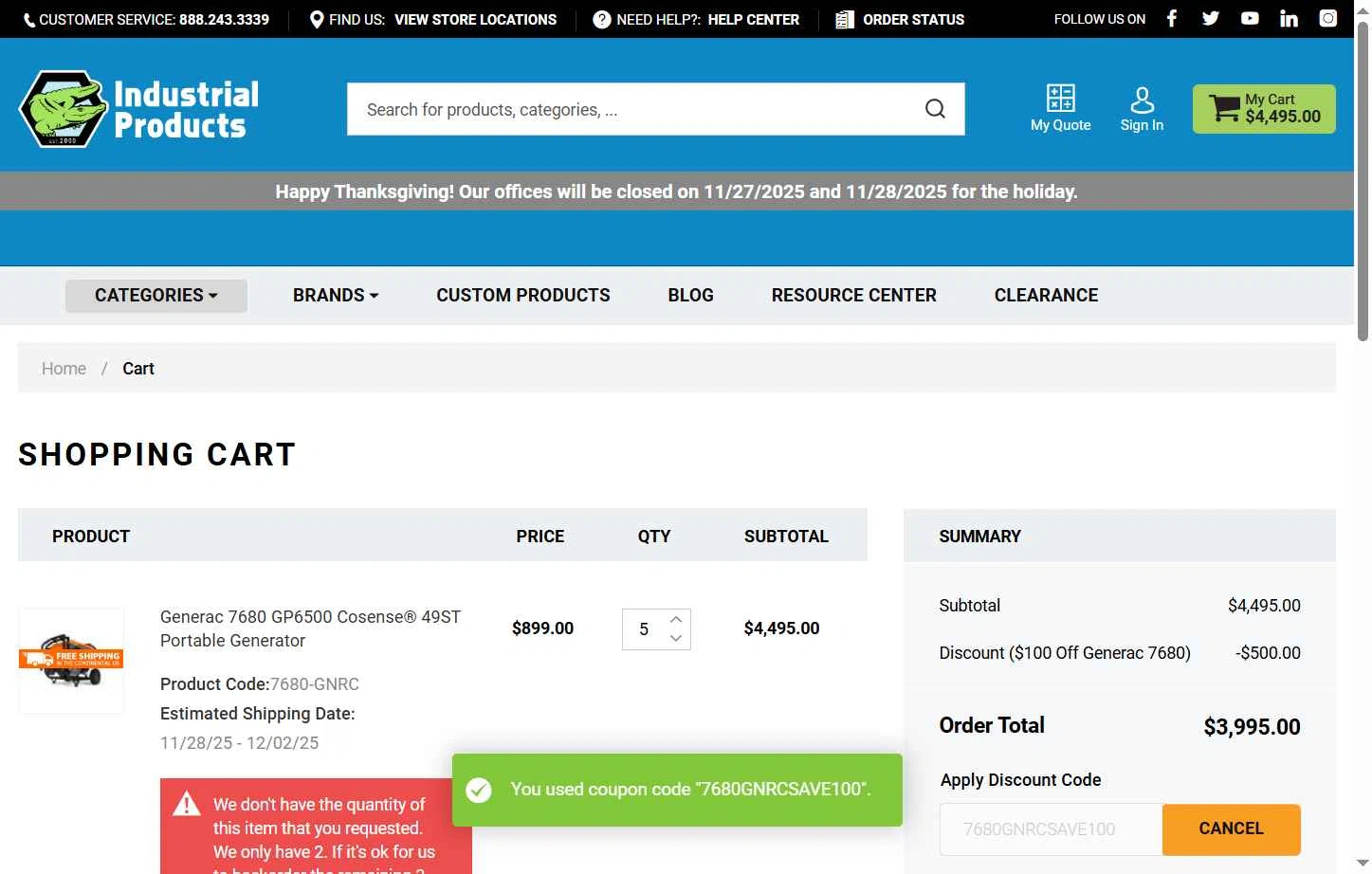The image size is (1372, 874).
Task: Expand the Brands dropdown menu
Action: coord(336,296)
